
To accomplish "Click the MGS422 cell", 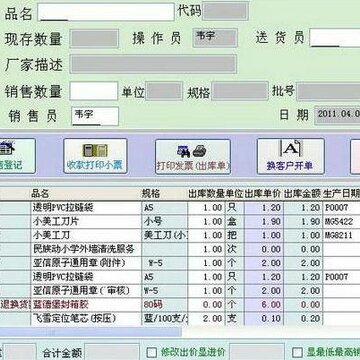I will tap(341, 222).
